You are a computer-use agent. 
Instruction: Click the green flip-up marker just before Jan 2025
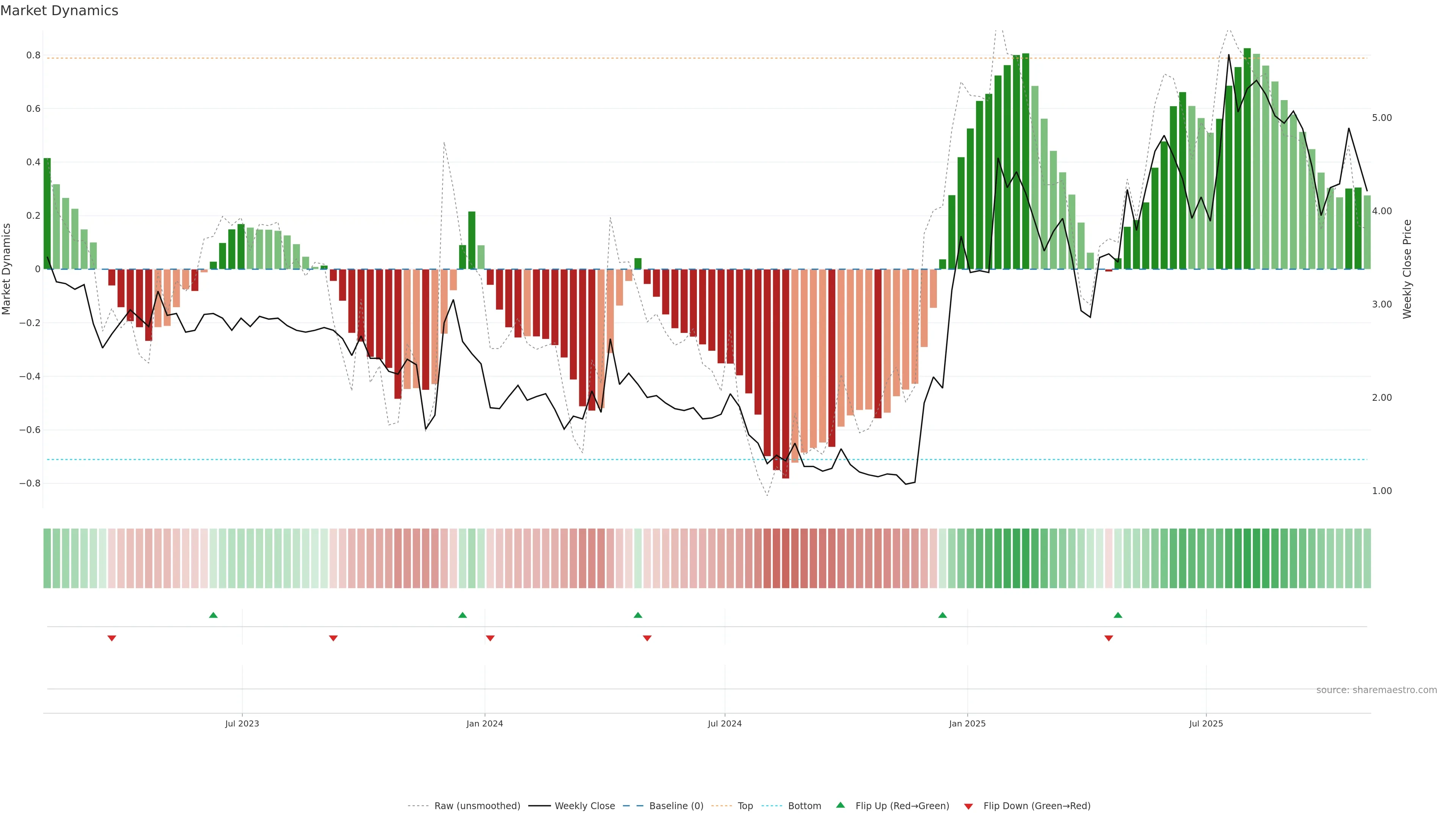942,615
